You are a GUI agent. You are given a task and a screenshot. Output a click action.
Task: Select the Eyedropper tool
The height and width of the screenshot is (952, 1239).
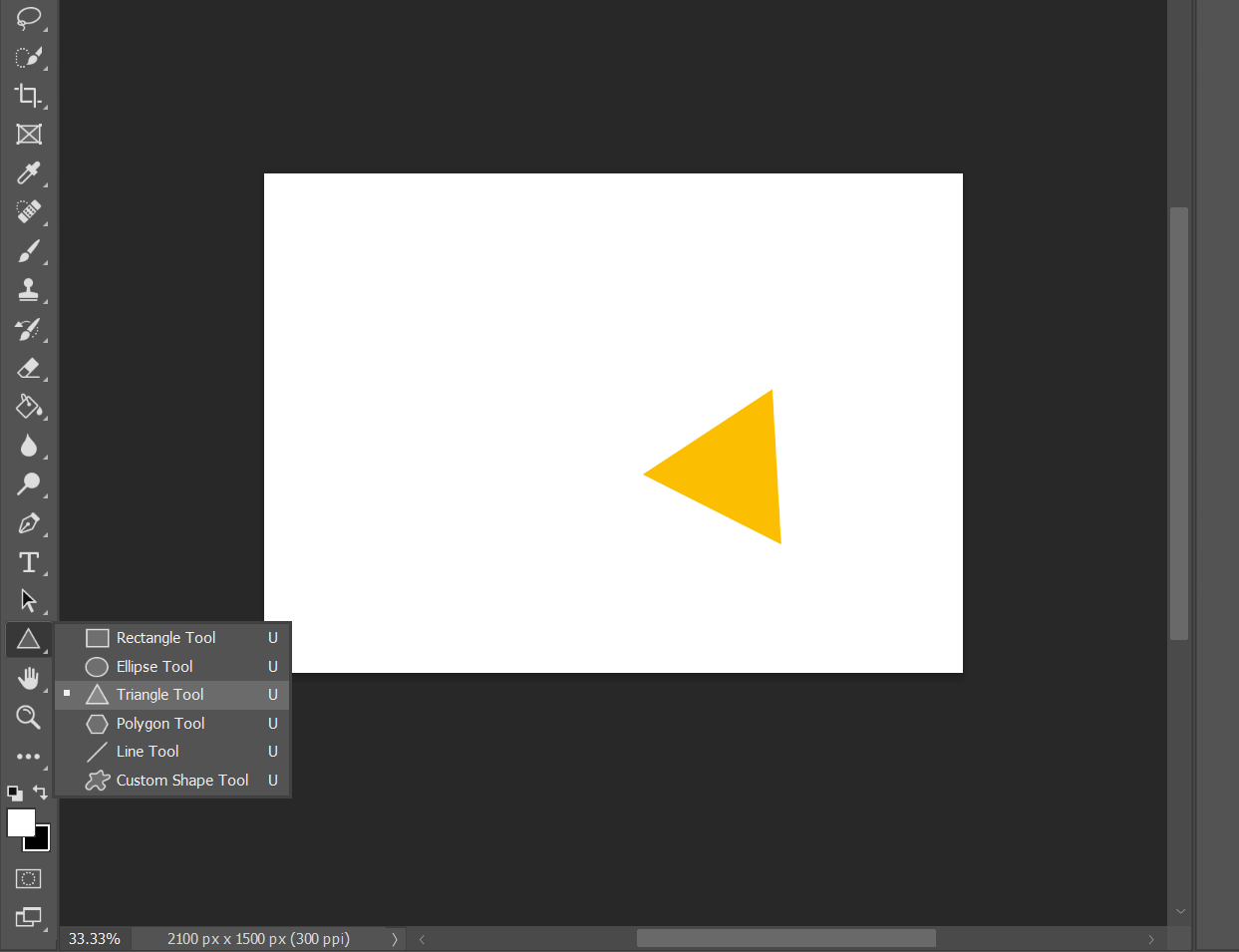click(x=29, y=173)
